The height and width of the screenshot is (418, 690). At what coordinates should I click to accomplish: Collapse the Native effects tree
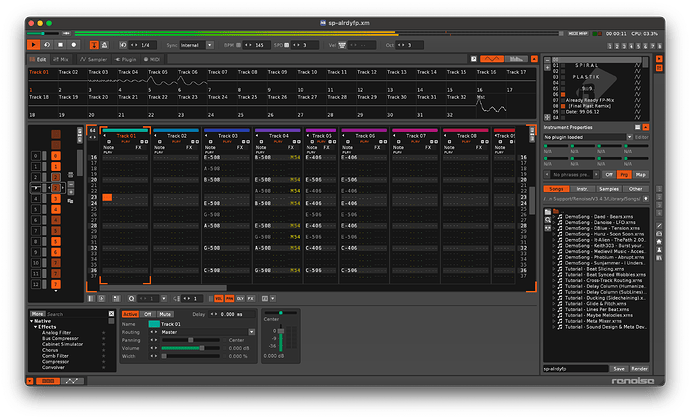pyautogui.click(x=32, y=321)
